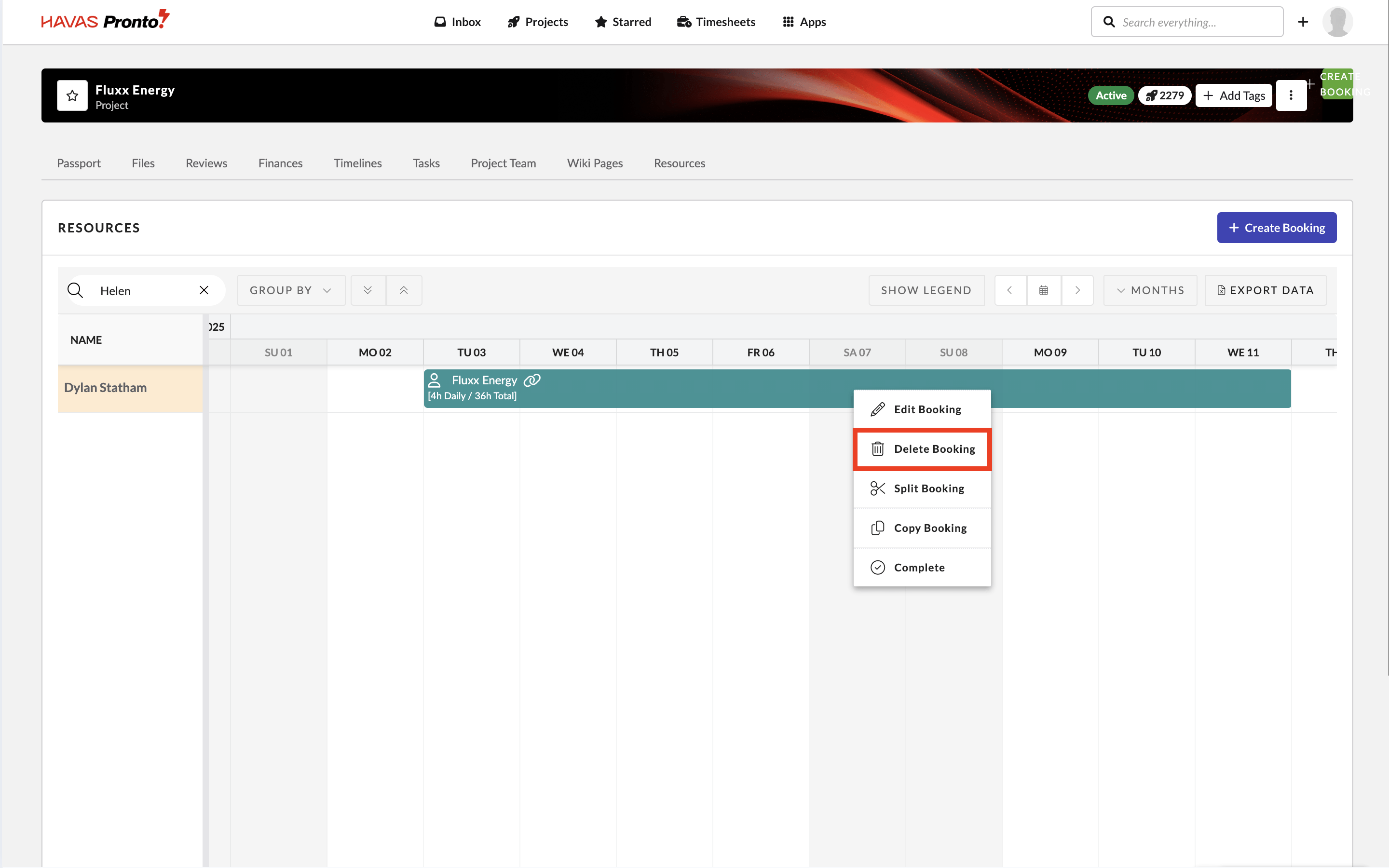Choose Delete Booking from context menu
Image resolution: width=1389 pixels, height=868 pixels.
pyautogui.click(x=922, y=449)
